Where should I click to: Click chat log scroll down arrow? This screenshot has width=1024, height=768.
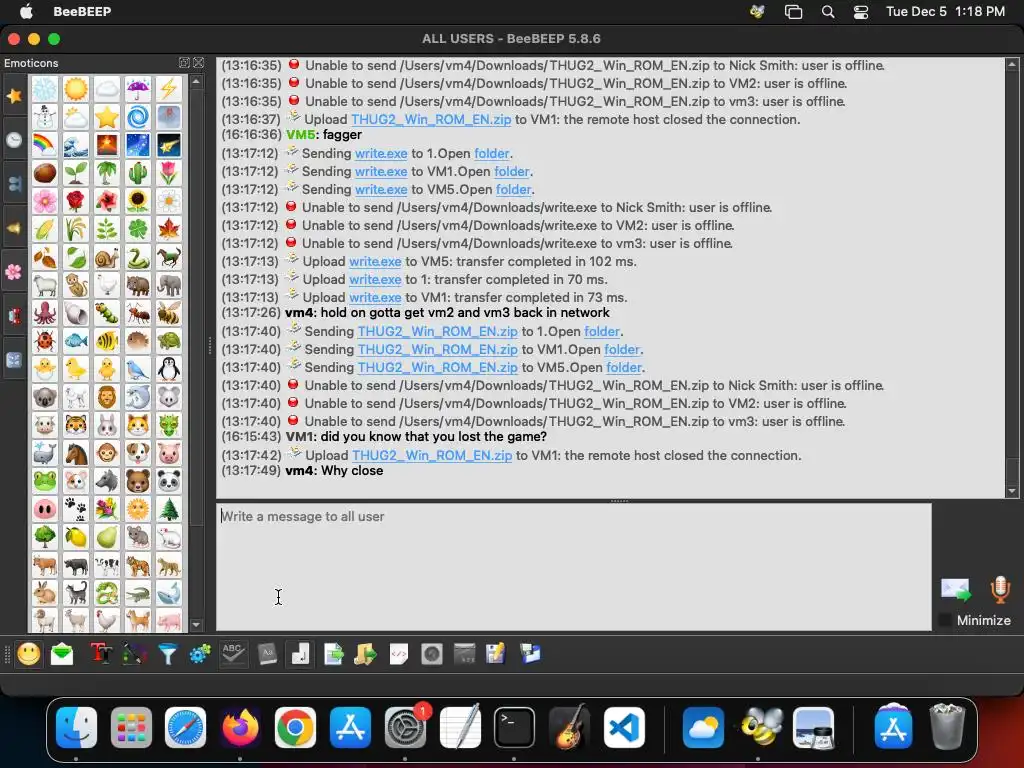1012,491
